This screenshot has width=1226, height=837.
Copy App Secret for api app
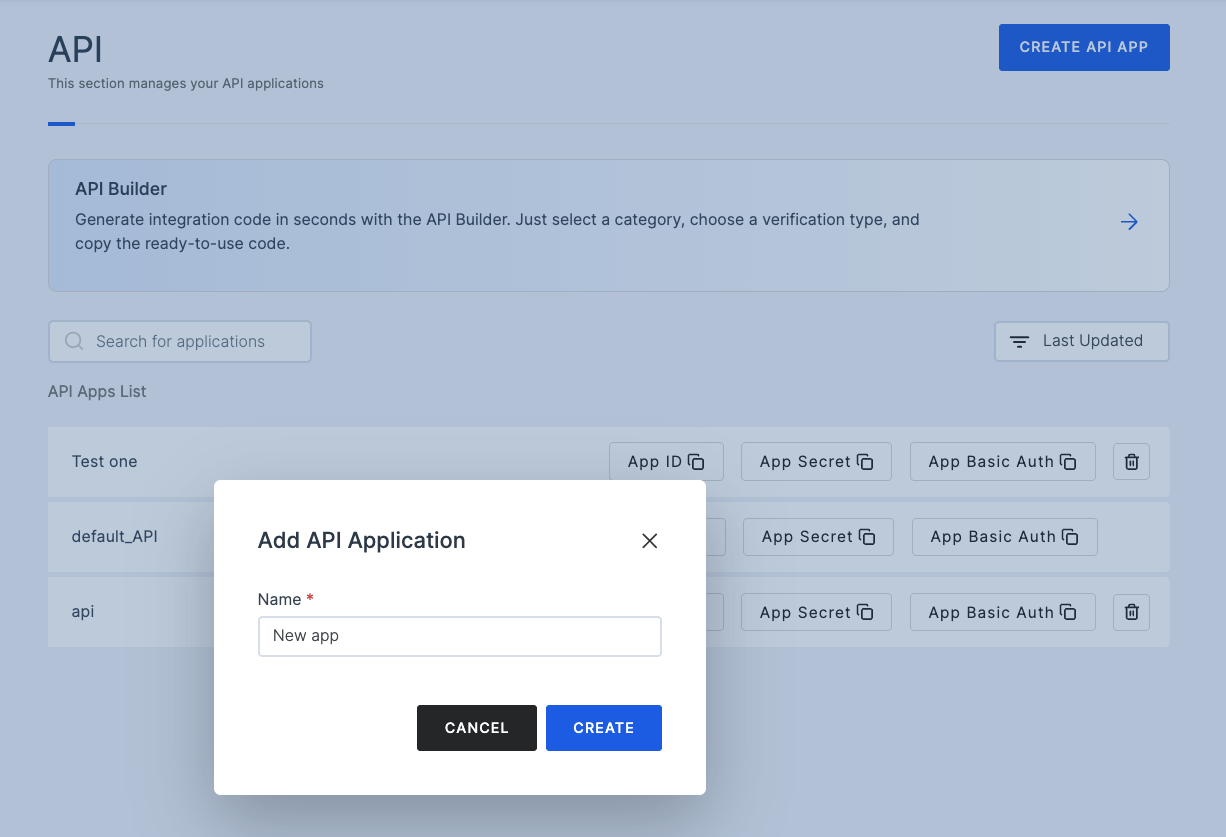coord(816,613)
